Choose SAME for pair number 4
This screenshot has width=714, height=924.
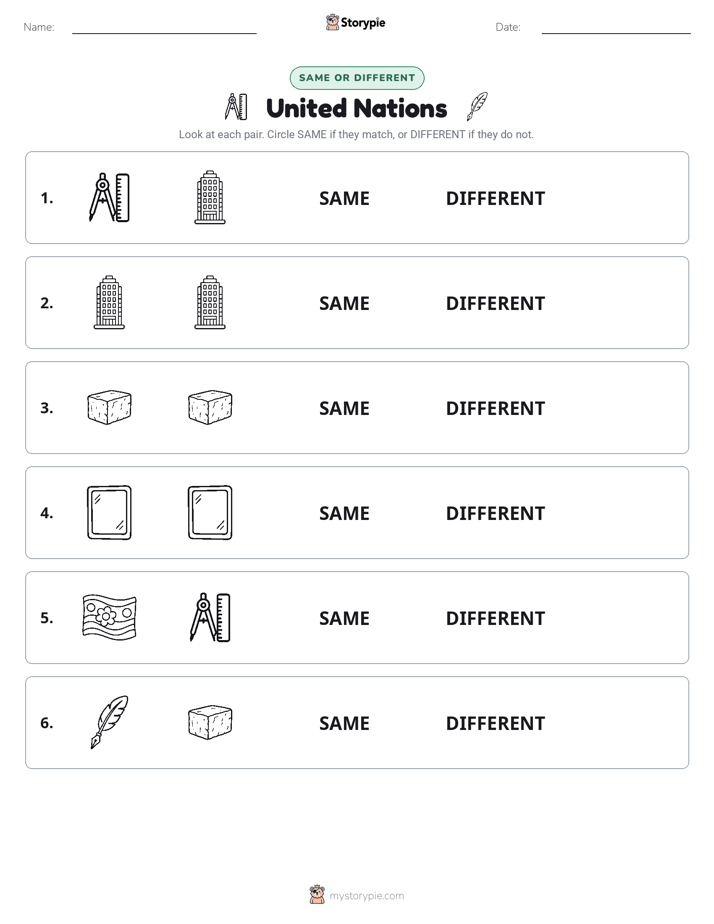click(x=344, y=513)
